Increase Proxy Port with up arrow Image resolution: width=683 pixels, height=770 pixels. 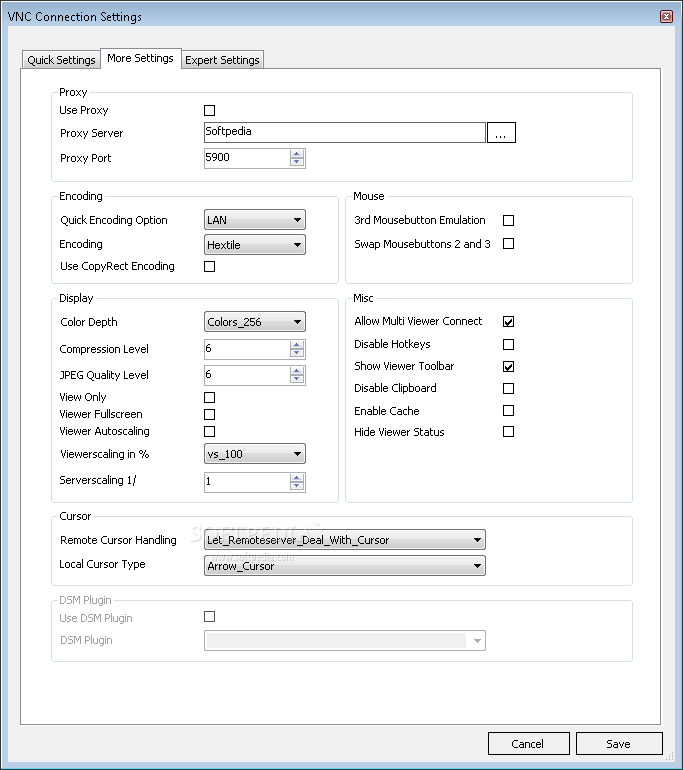pos(297,154)
